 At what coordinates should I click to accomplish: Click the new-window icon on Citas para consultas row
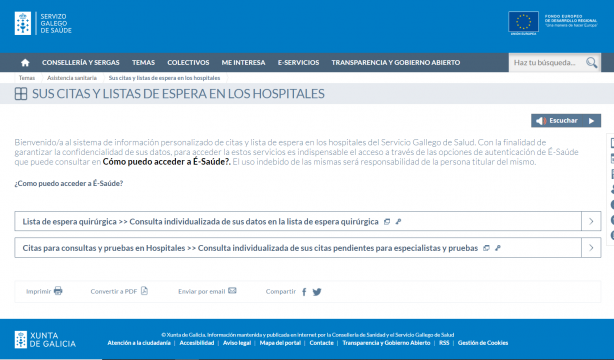[486, 248]
